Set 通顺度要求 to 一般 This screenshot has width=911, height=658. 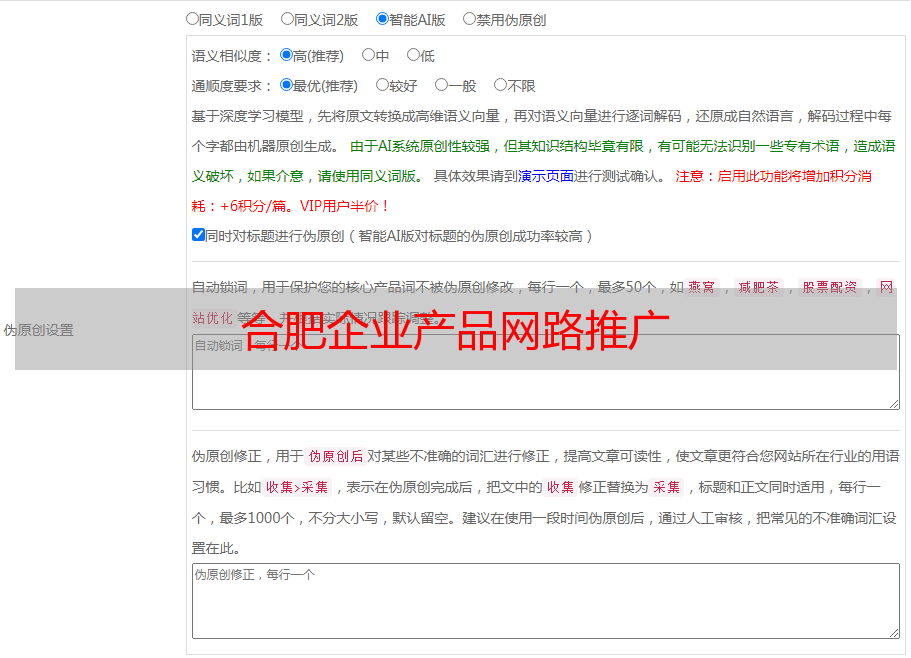tap(442, 85)
